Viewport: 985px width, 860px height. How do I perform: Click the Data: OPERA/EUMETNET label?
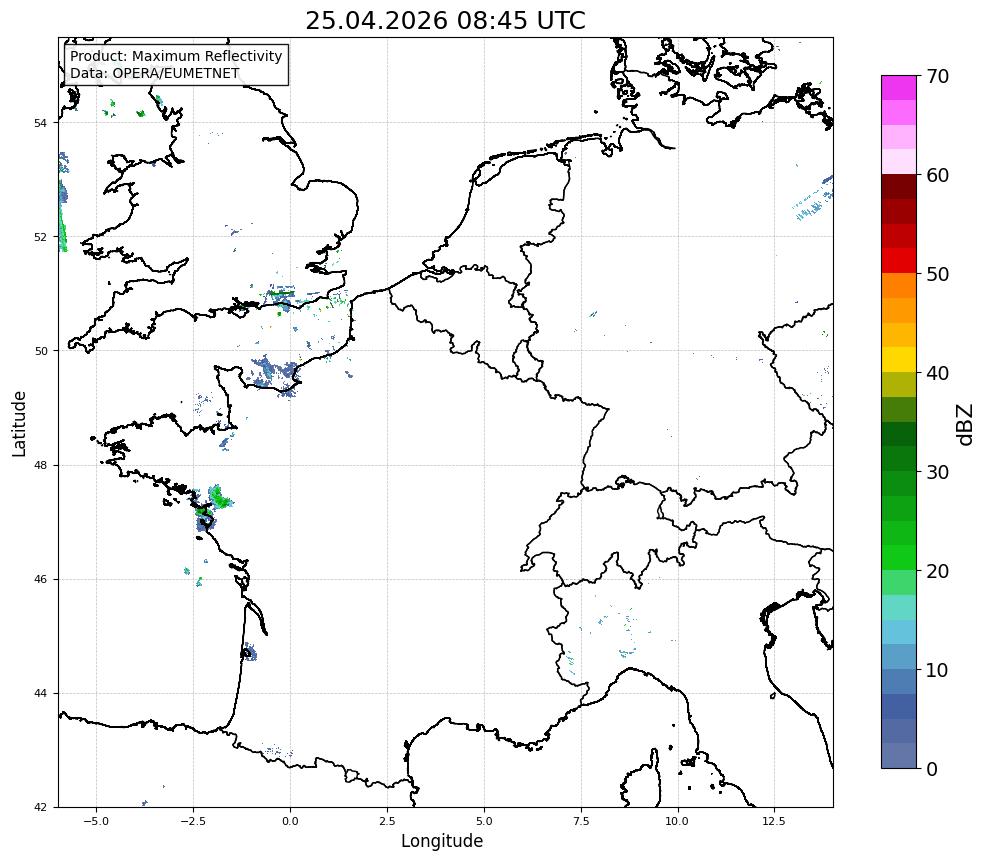coord(155,73)
